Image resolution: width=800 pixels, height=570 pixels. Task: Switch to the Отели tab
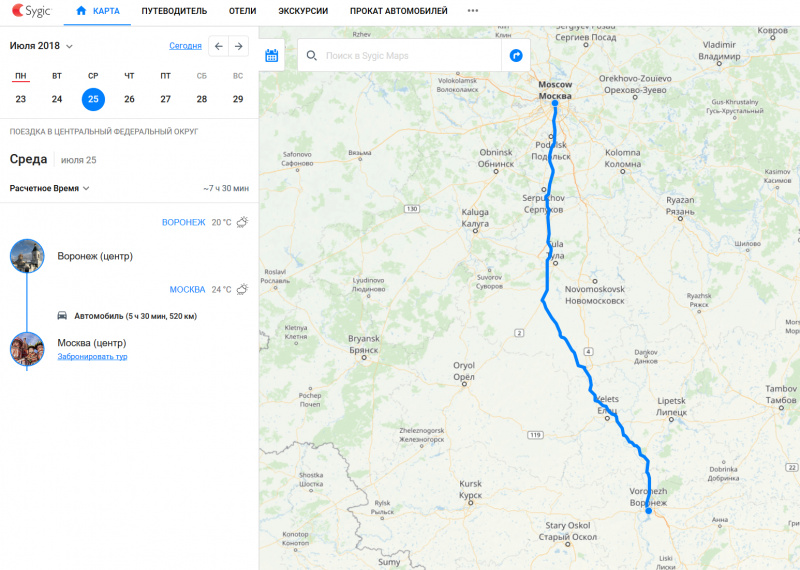(242, 11)
